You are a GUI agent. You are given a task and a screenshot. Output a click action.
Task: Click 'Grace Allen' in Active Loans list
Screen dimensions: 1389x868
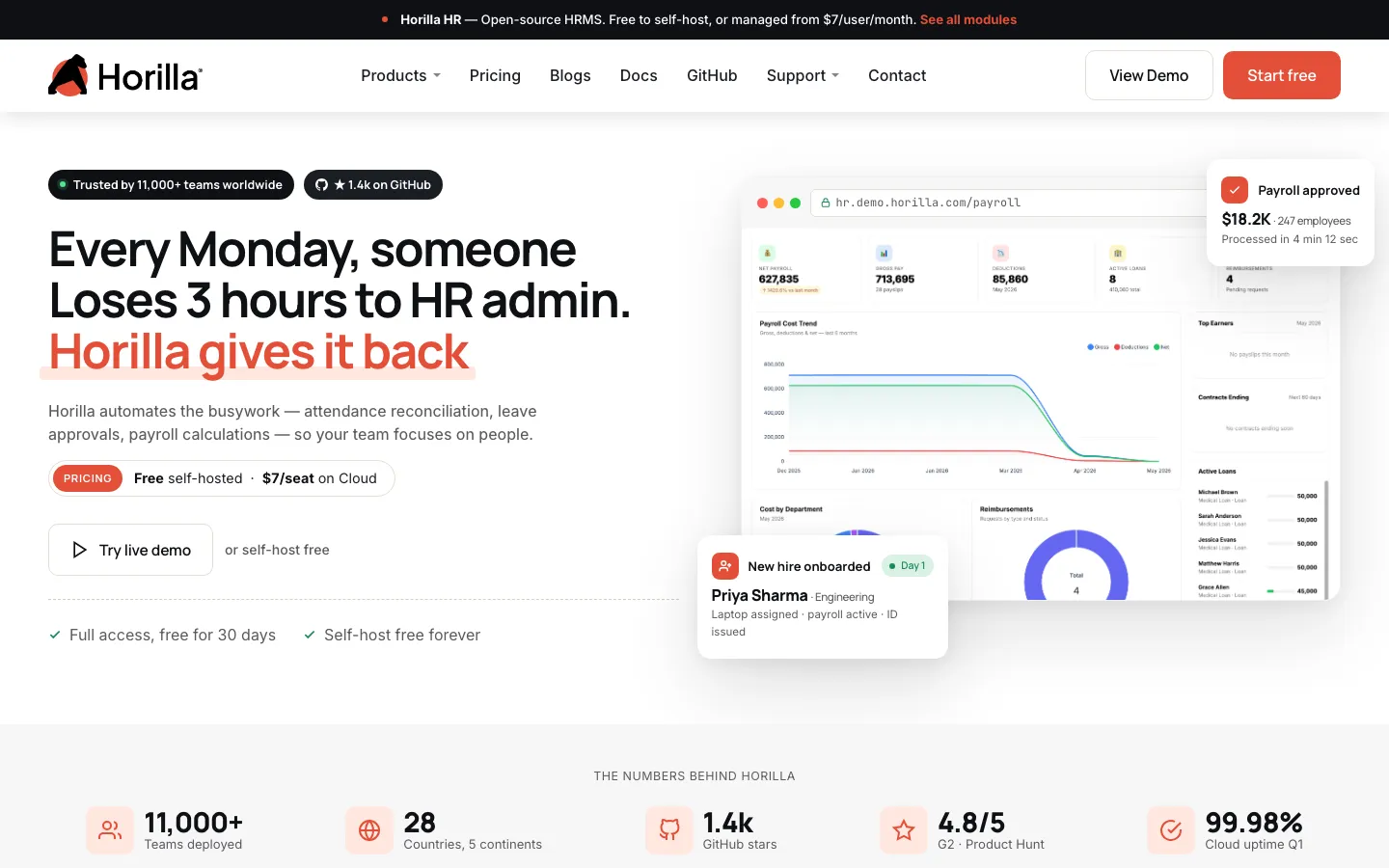point(1213,586)
